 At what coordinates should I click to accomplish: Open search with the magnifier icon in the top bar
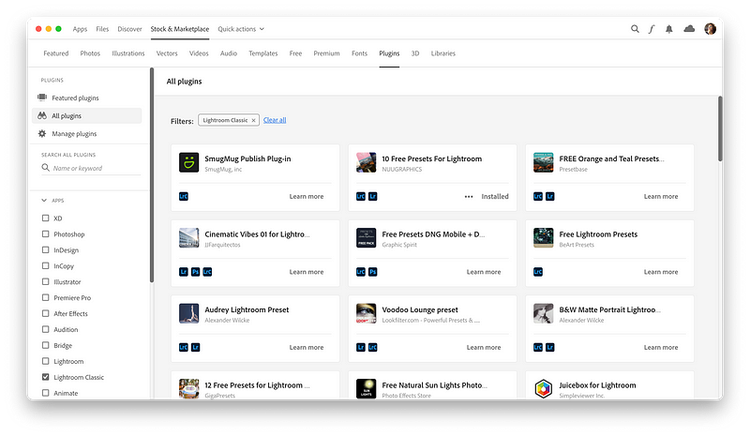(635, 29)
